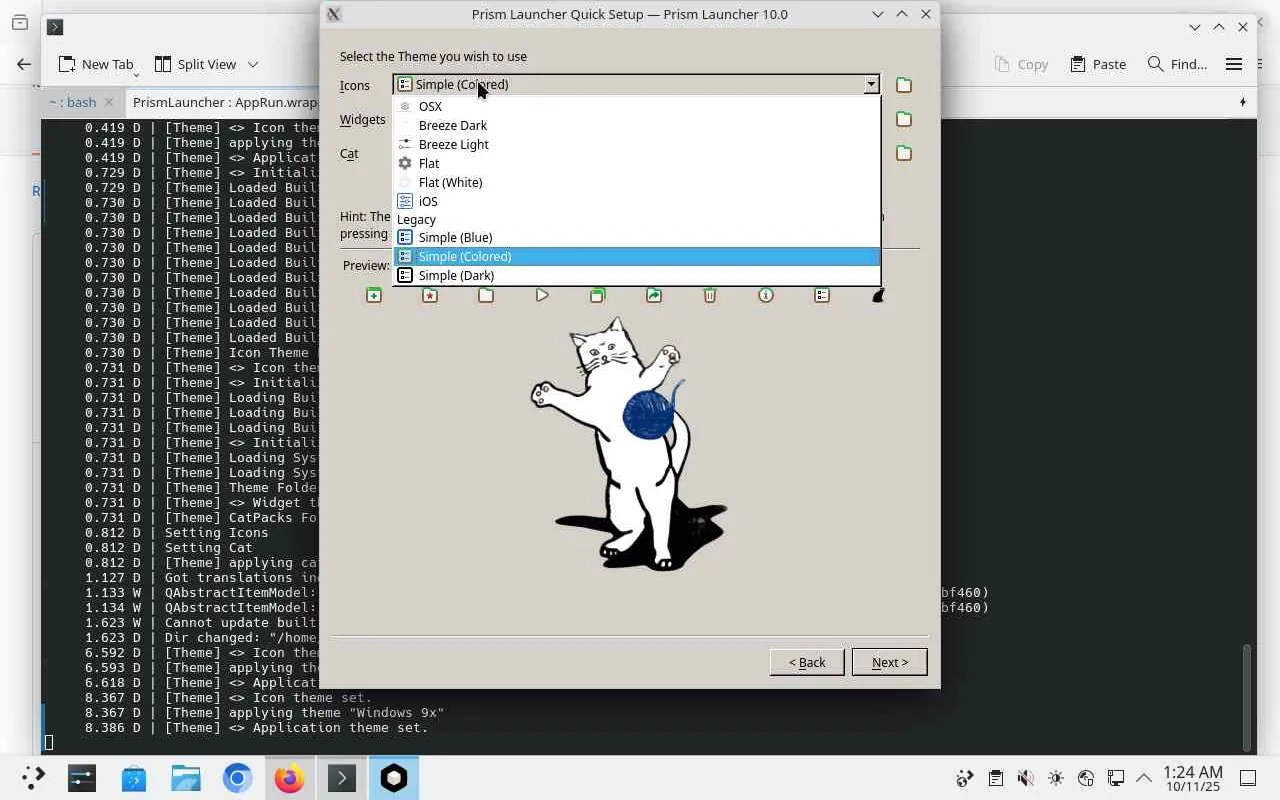Select the highlighted Simple (Colored) entry
The height and width of the screenshot is (800, 1280).
636,256
